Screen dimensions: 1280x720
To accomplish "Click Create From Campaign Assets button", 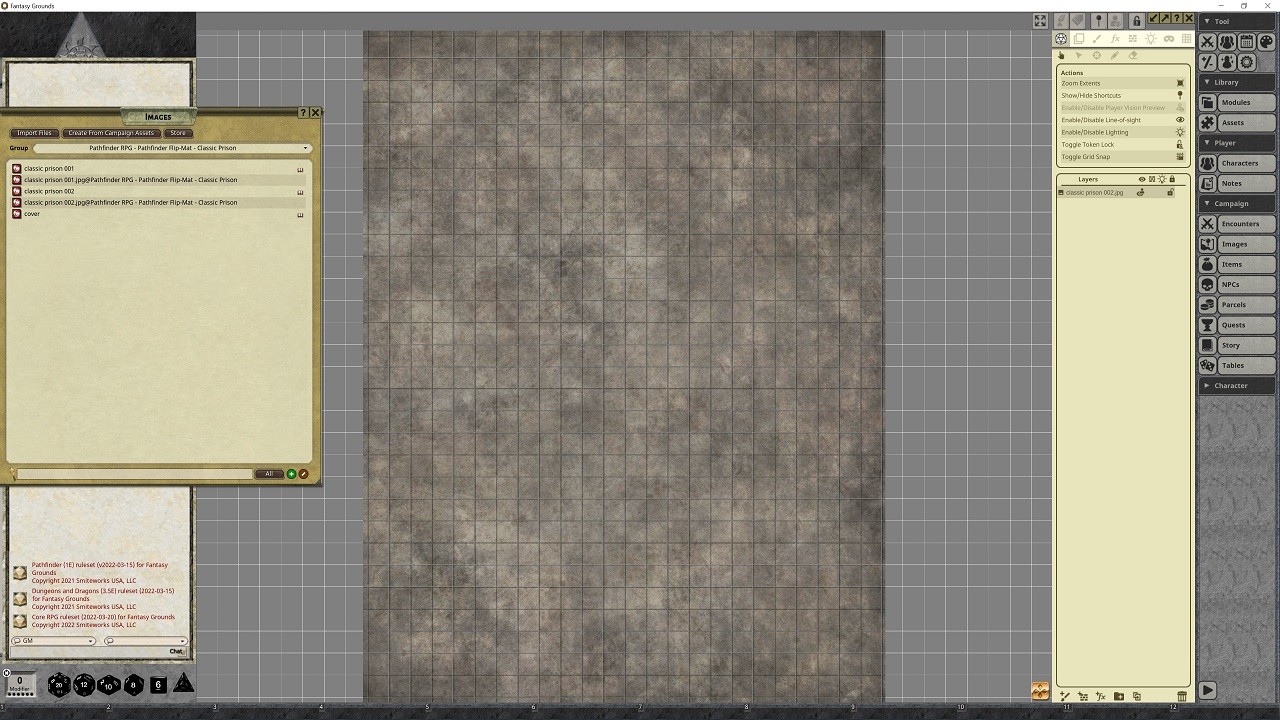I will point(111,133).
